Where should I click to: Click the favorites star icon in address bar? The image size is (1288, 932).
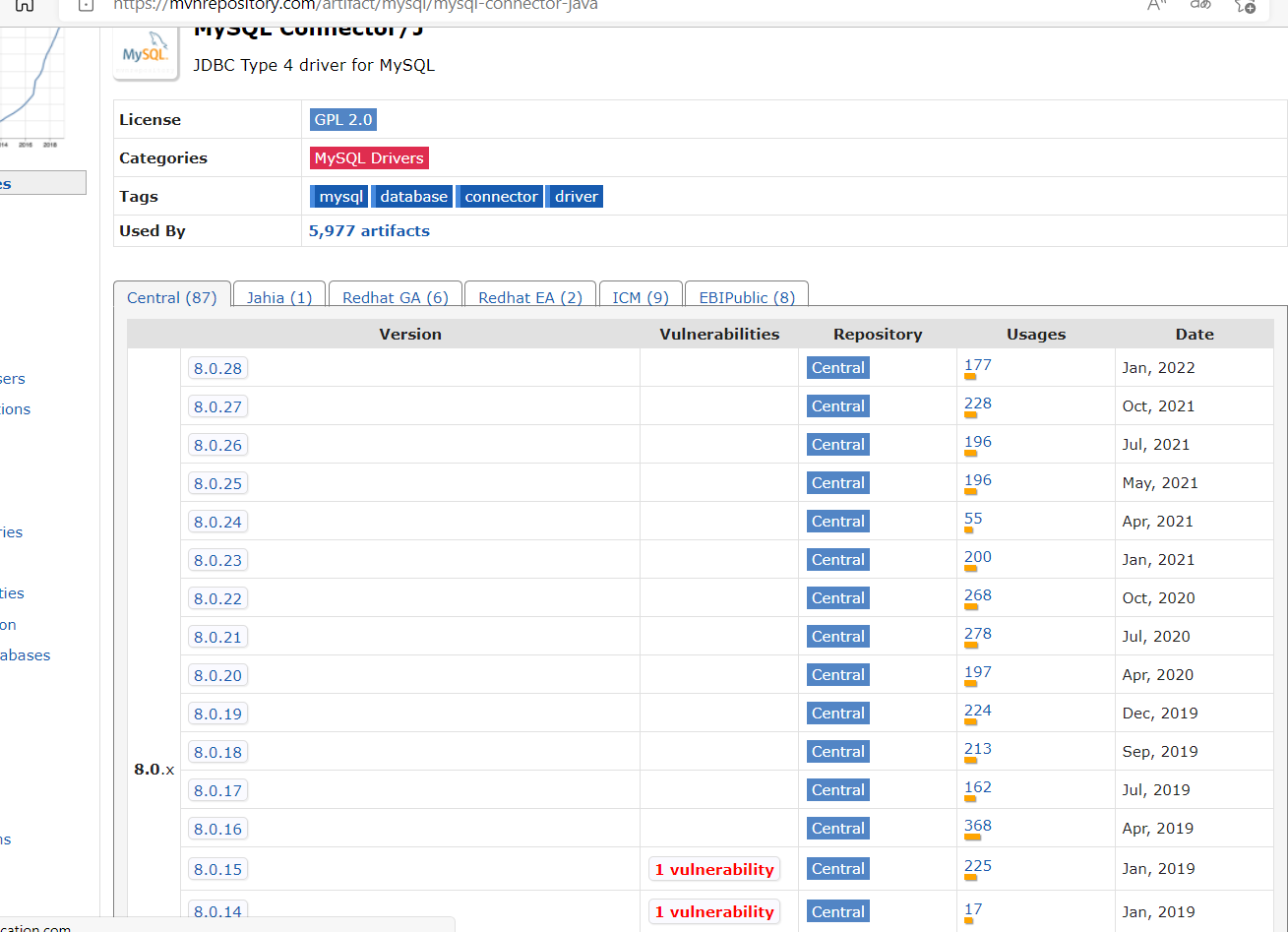[1244, 6]
